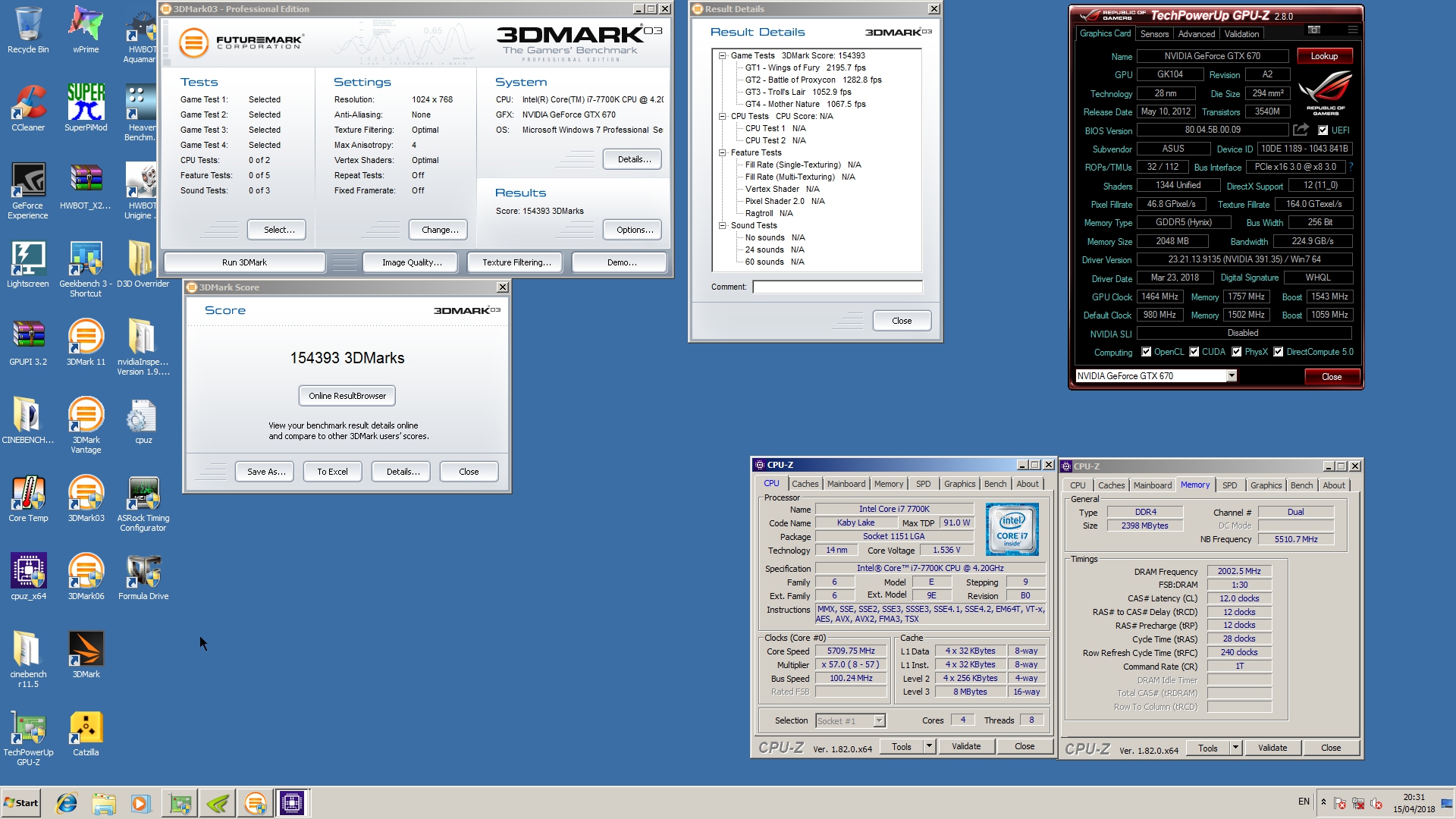Toggle the DirectCompute 5.0 checkbox
Image resolution: width=1456 pixels, height=819 pixels.
1279,352
